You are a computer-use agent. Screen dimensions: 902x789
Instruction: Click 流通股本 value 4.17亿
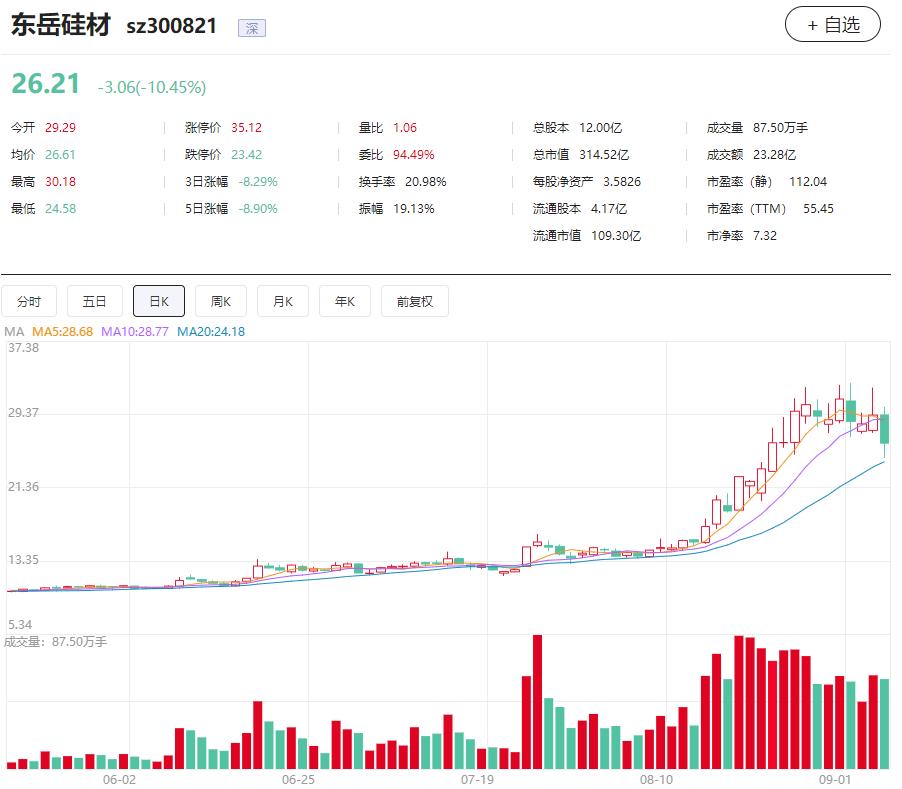[x=609, y=209]
